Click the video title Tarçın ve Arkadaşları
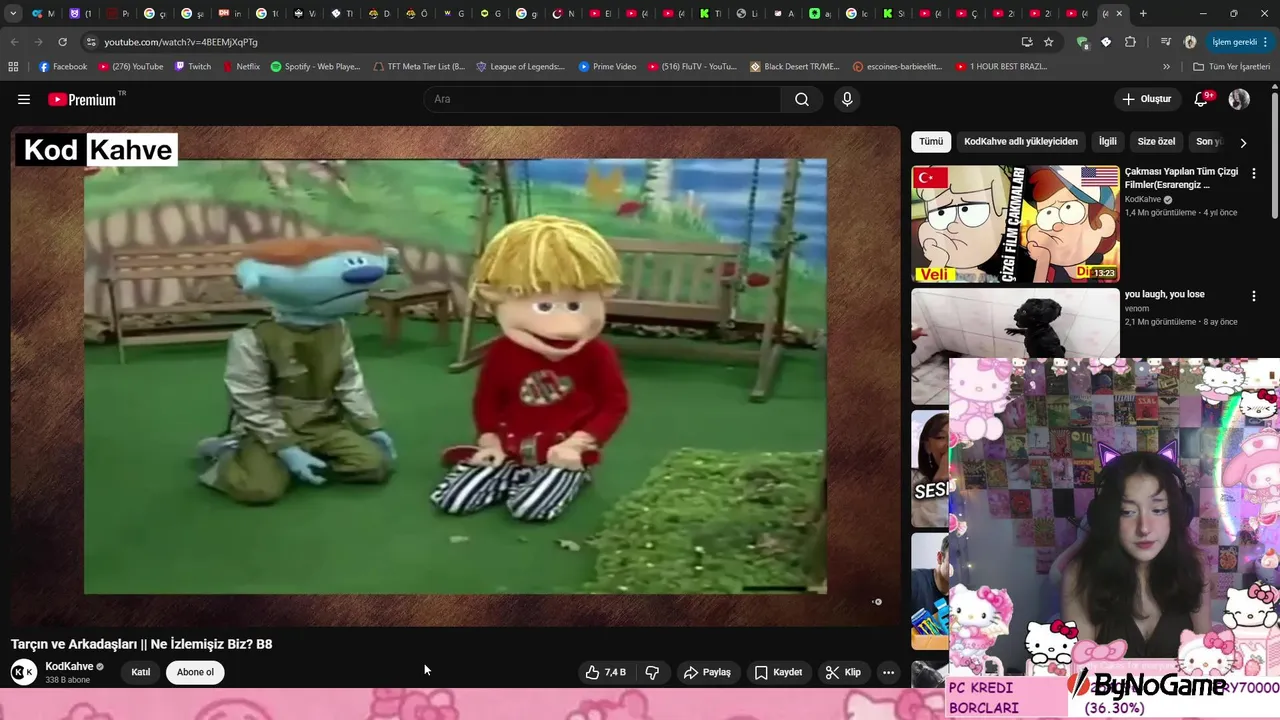The width and height of the screenshot is (1280, 720). 141,644
